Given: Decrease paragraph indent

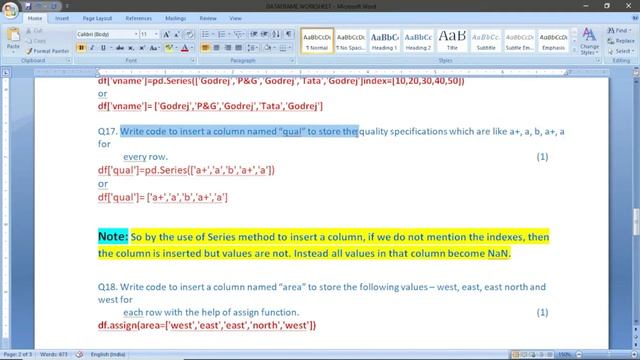Looking at the screenshot, I should pyautogui.click(x=253, y=34).
